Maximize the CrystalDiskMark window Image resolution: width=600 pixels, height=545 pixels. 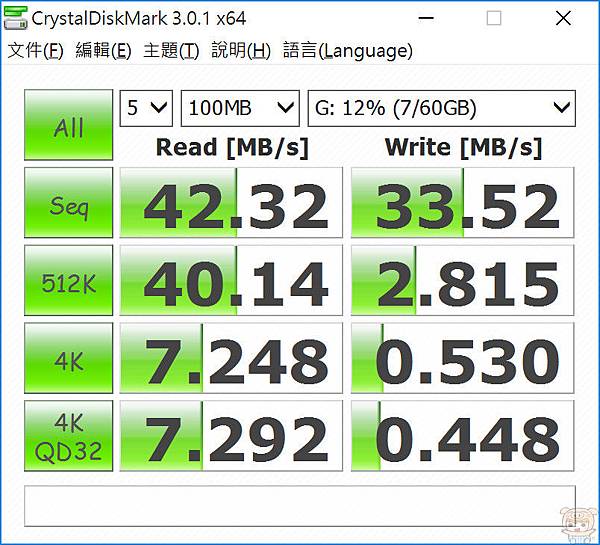[494, 18]
